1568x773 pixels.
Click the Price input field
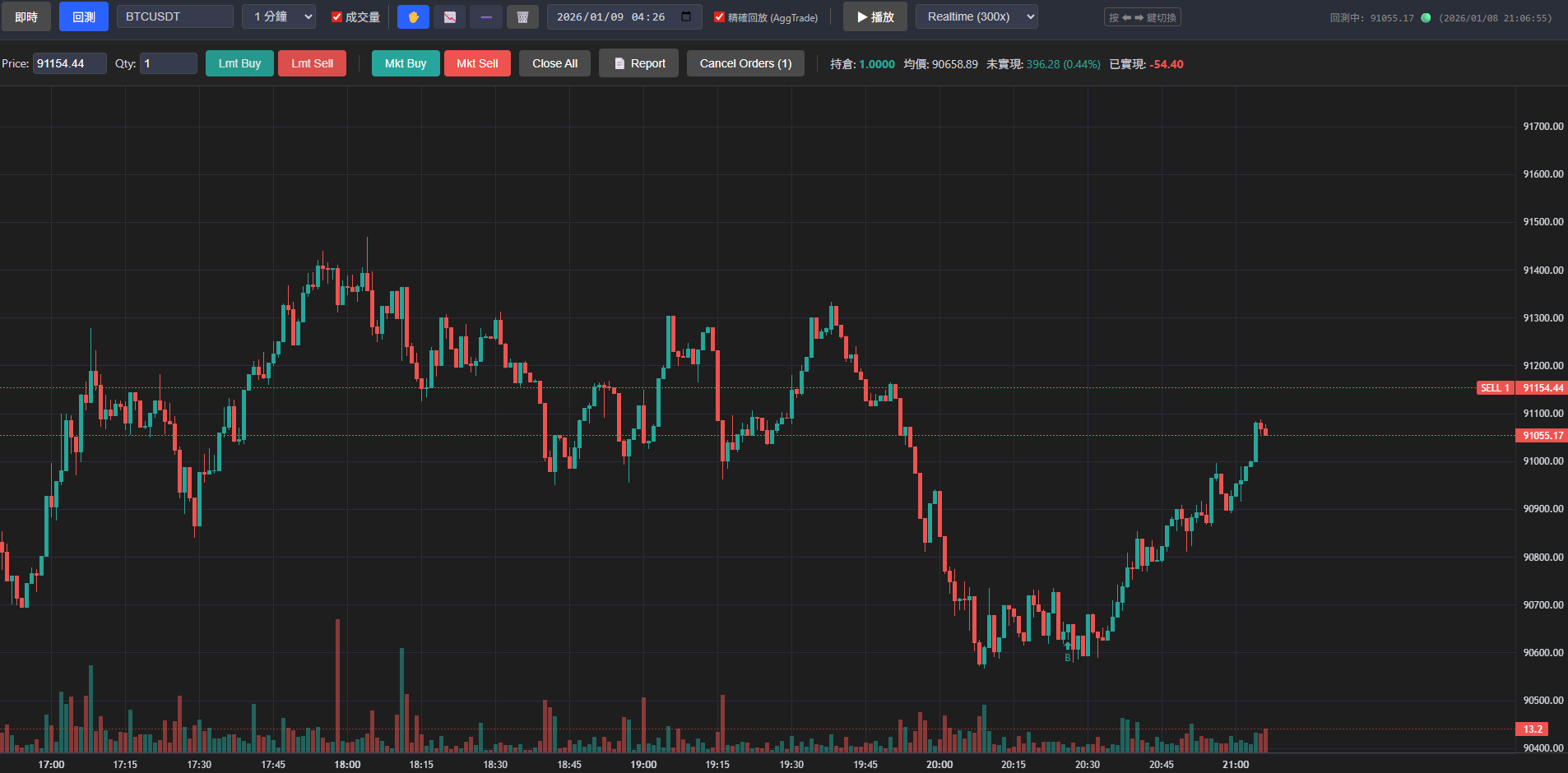[70, 63]
